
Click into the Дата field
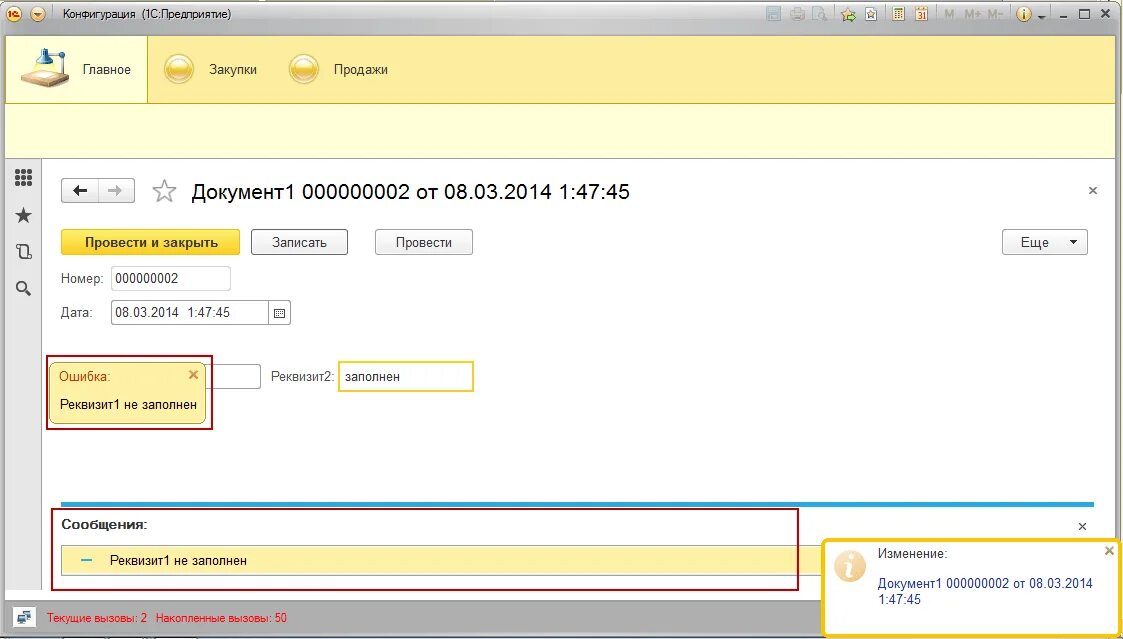190,312
